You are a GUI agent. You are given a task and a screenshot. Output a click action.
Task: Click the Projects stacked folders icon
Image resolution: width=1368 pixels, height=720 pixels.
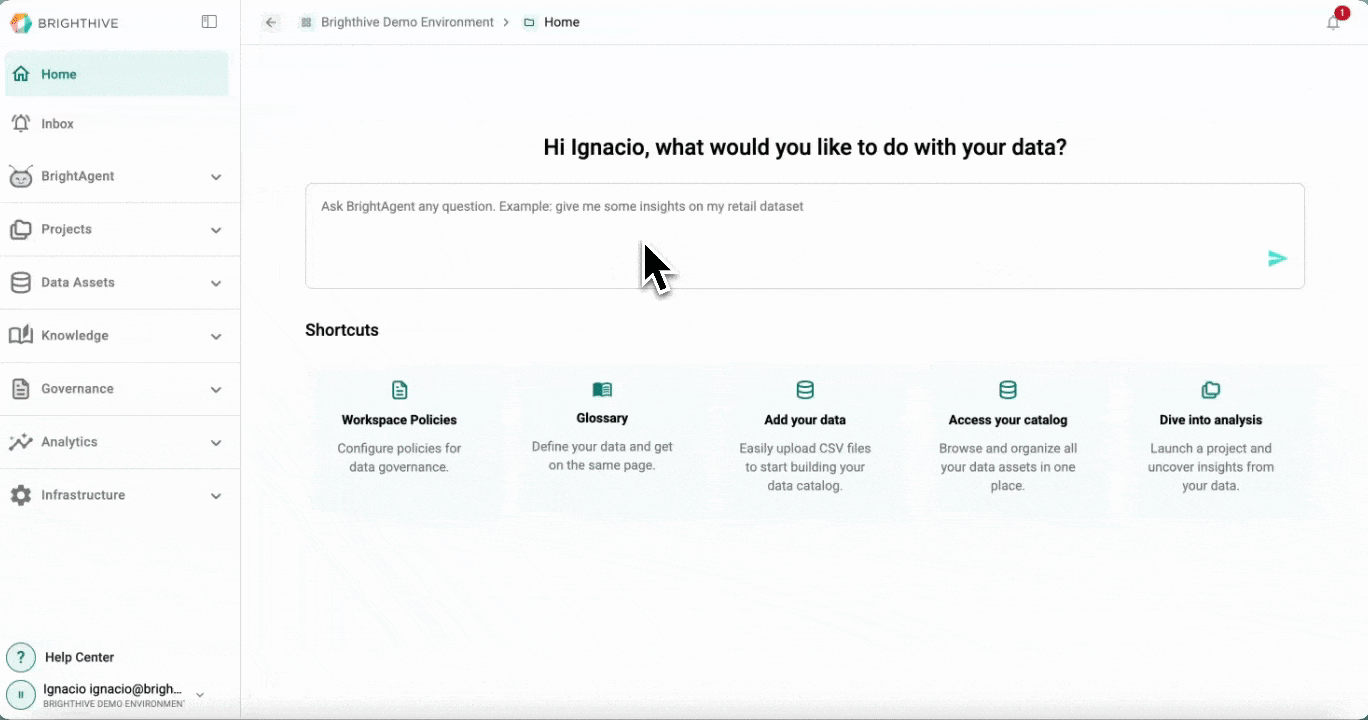(x=21, y=229)
